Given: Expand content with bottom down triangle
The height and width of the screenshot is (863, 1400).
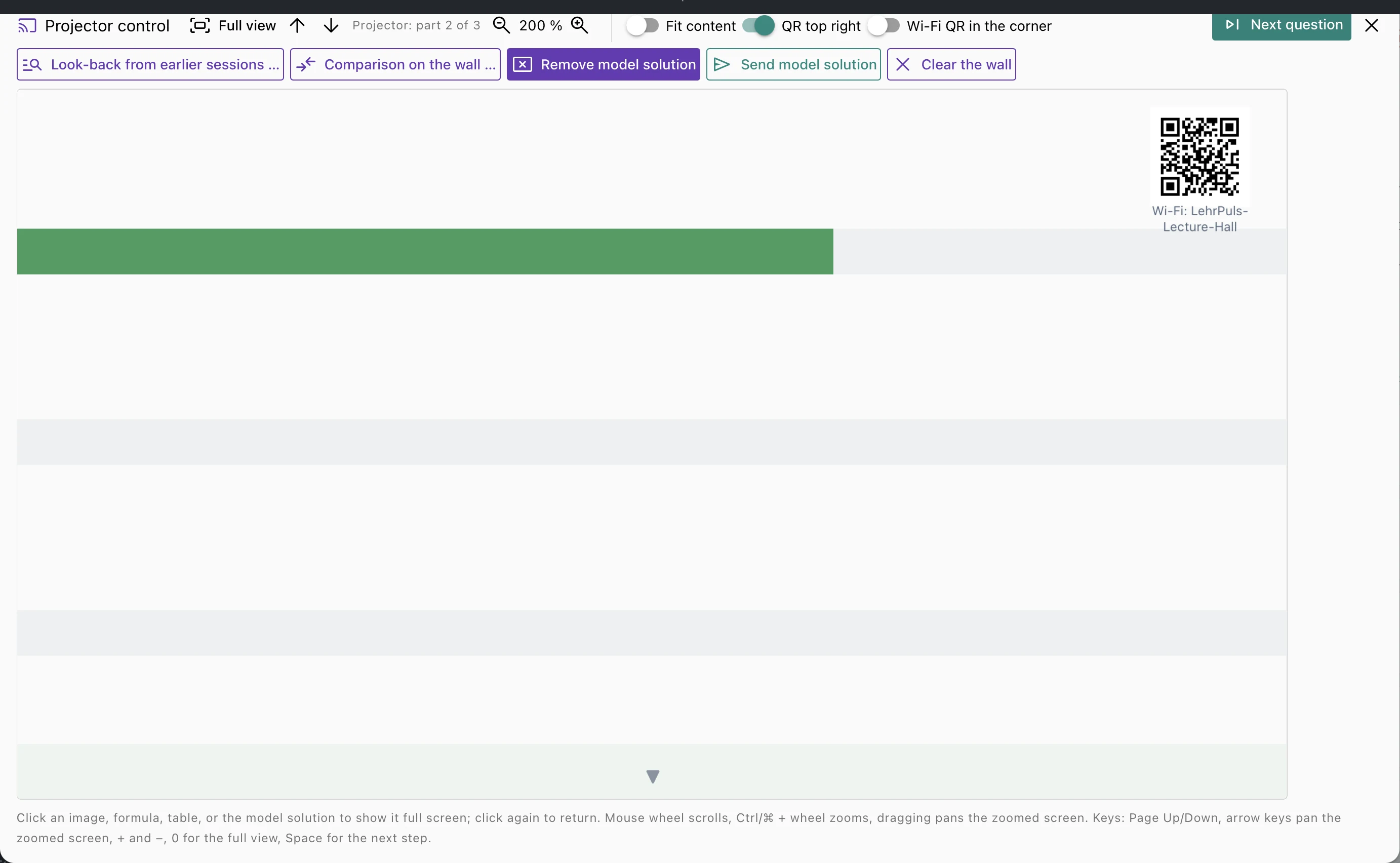Looking at the screenshot, I should [653, 776].
